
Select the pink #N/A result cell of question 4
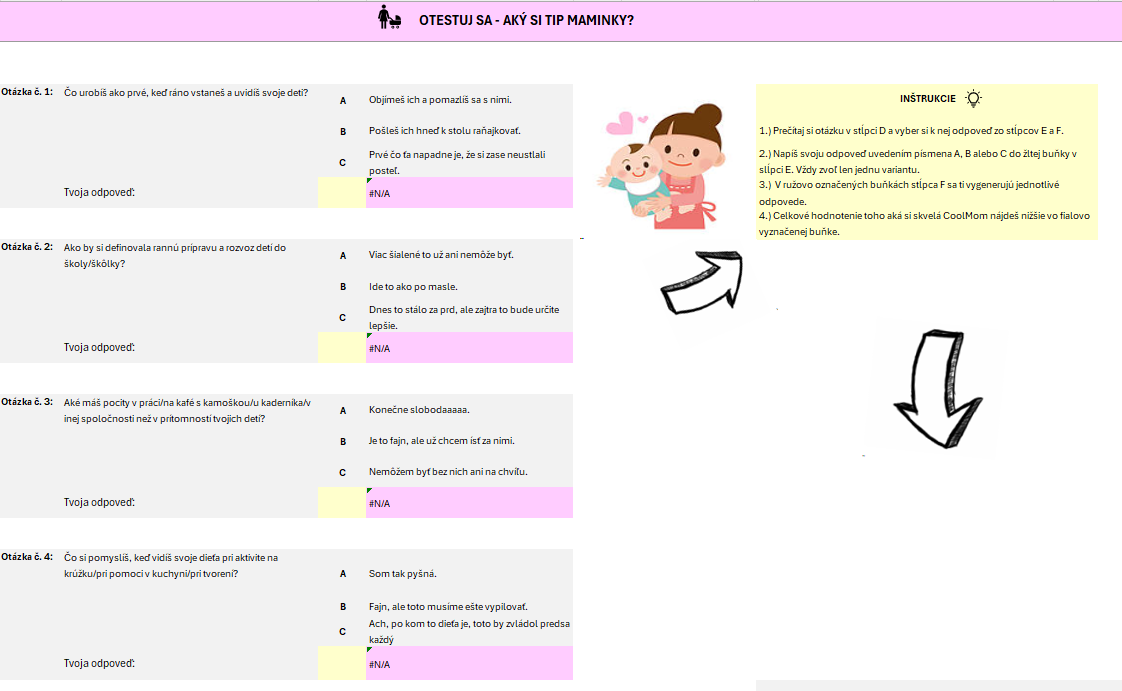pos(469,663)
